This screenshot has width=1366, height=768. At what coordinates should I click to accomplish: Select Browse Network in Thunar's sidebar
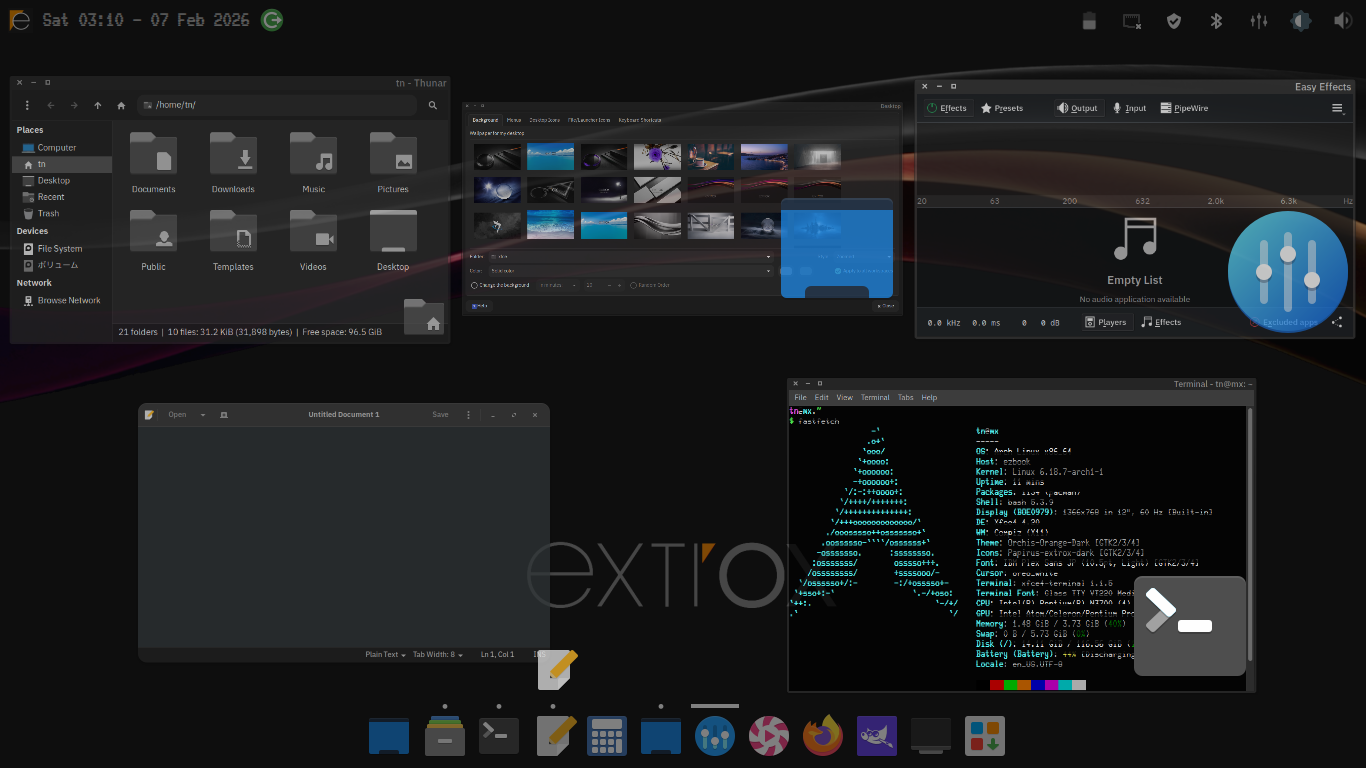(69, 300)
